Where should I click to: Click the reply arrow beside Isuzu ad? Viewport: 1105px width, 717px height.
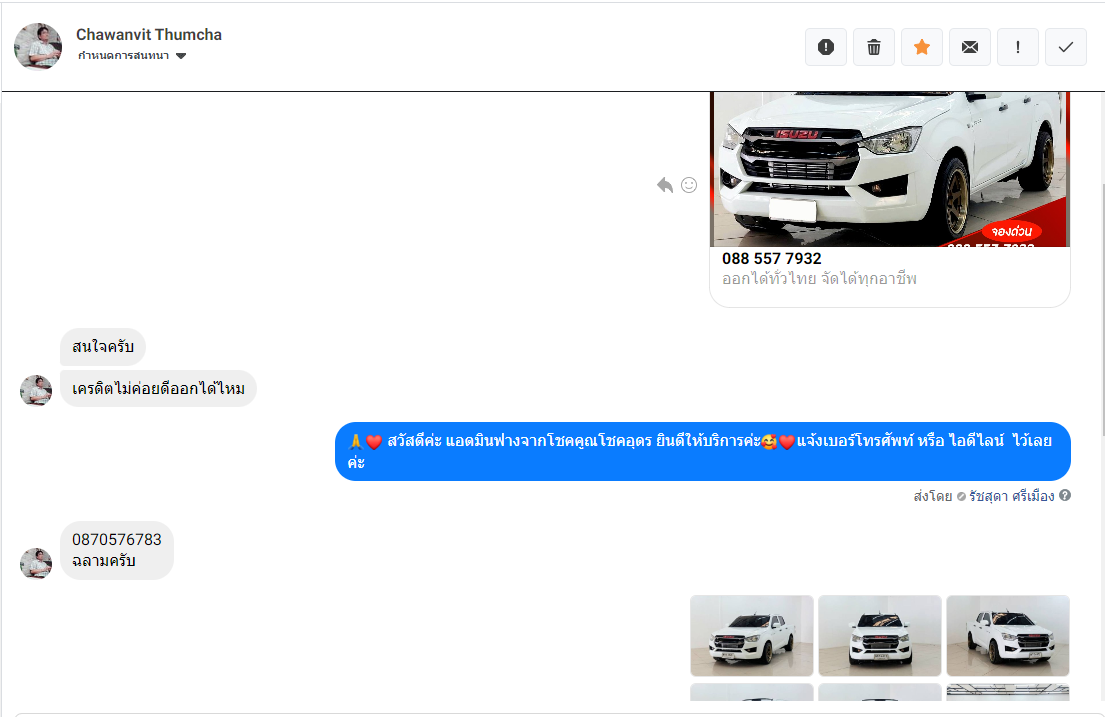(x=665, y=185)
